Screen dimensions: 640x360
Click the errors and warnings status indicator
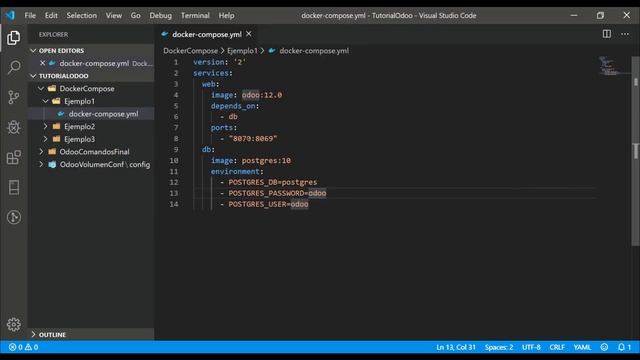click(x=24, y=347)
